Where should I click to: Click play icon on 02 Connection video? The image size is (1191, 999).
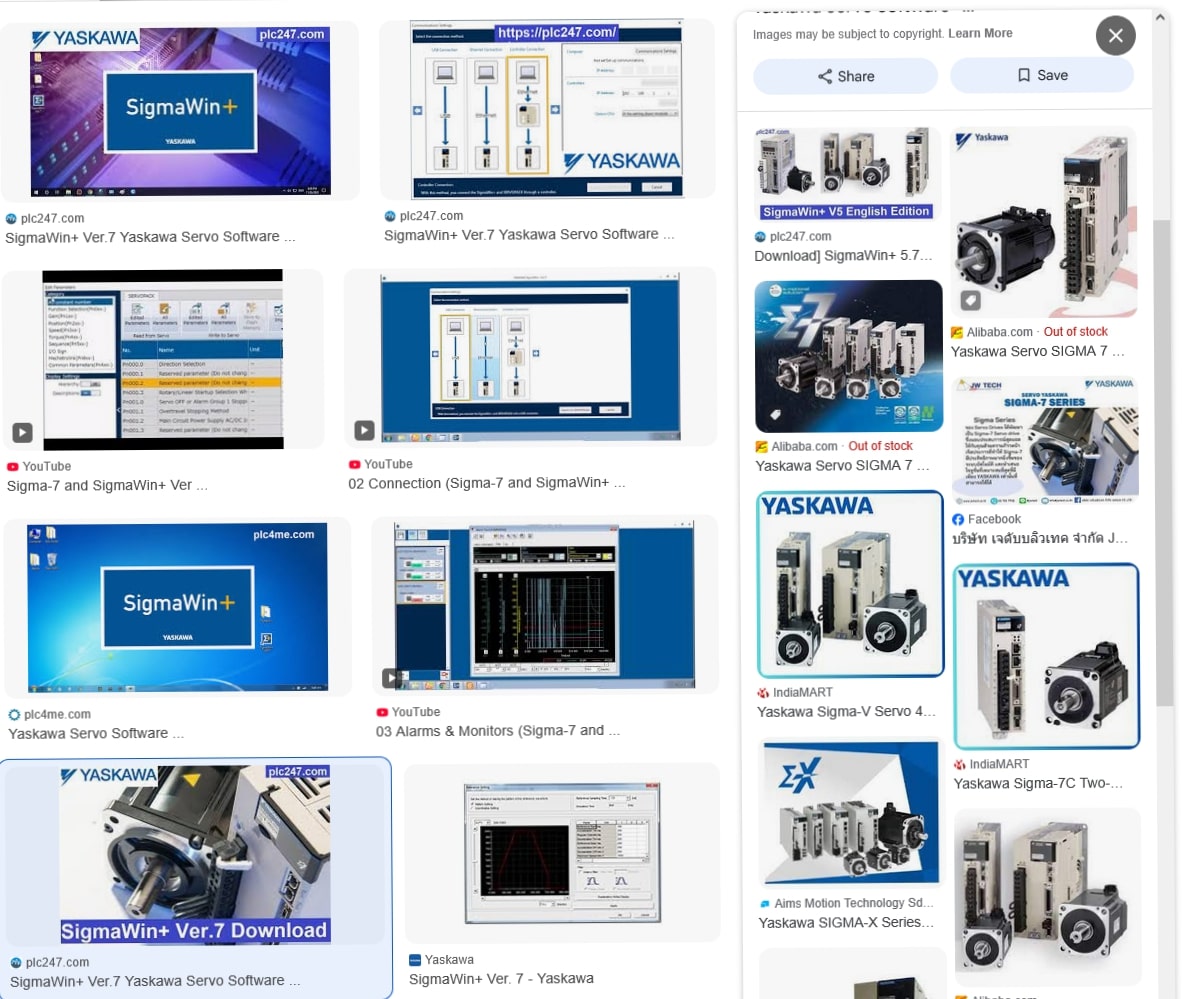point(365,430)
